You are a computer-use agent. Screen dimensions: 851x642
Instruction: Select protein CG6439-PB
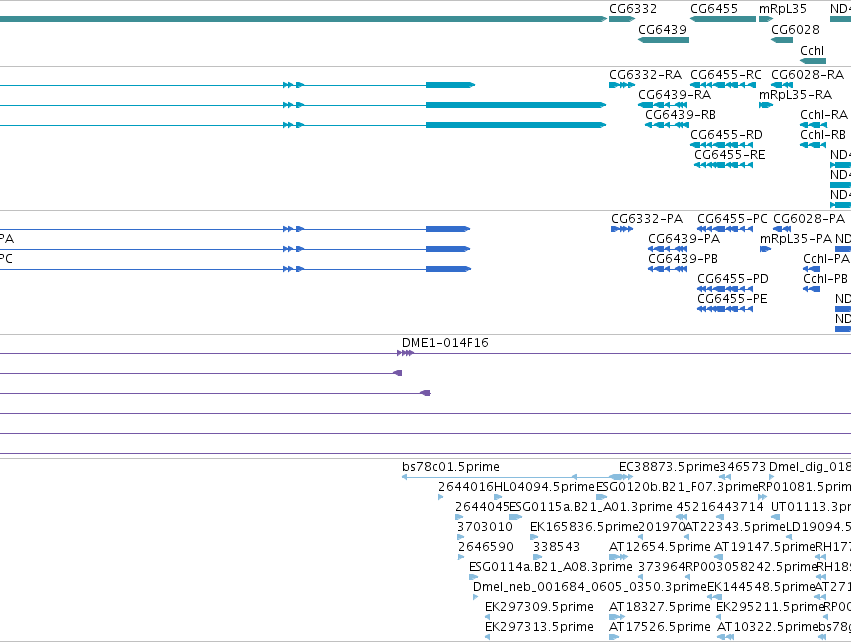[x=683, y=259]
